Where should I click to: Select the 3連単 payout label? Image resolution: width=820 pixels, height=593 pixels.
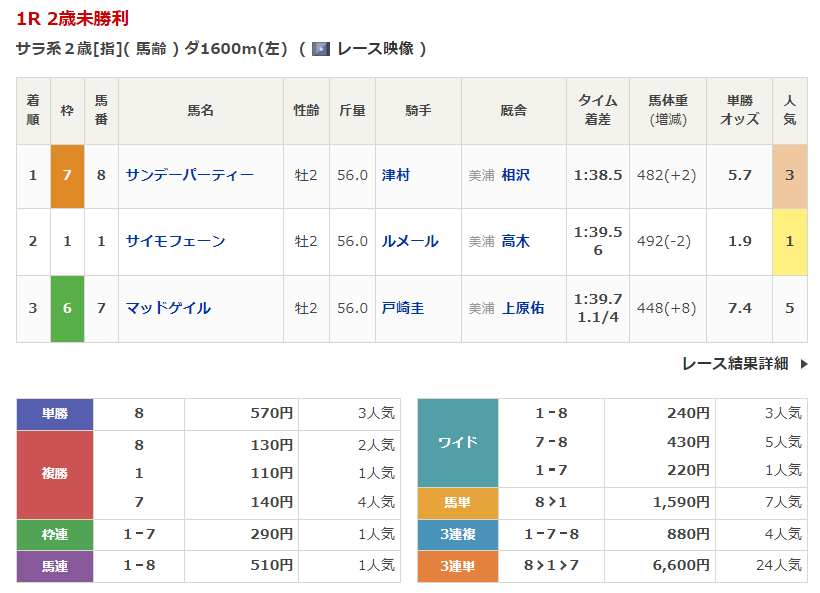point(457,566)
